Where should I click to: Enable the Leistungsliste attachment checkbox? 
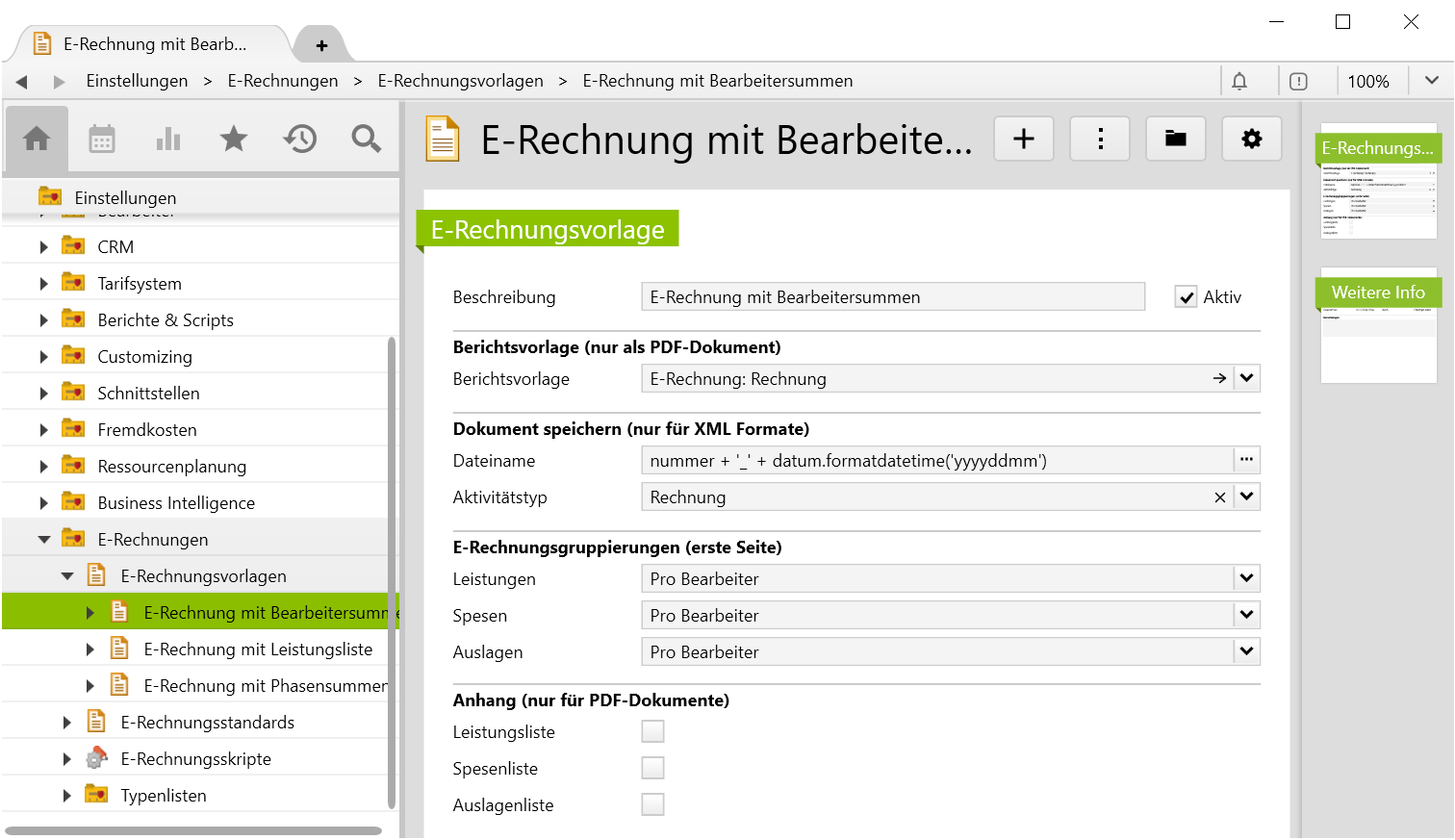coord(652,732)
